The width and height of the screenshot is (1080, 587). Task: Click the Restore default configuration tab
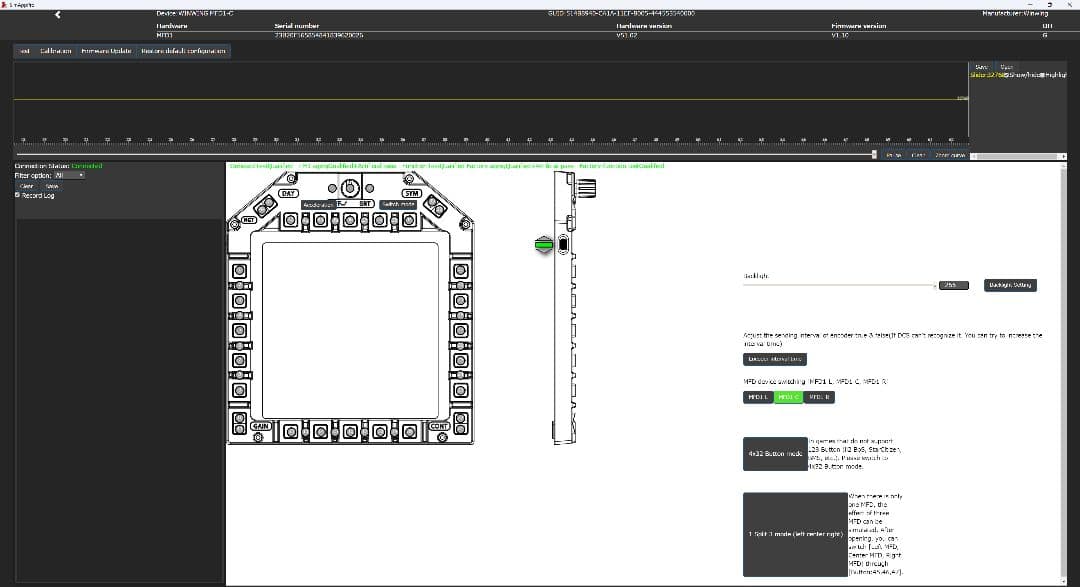click(x=184, y=50)
